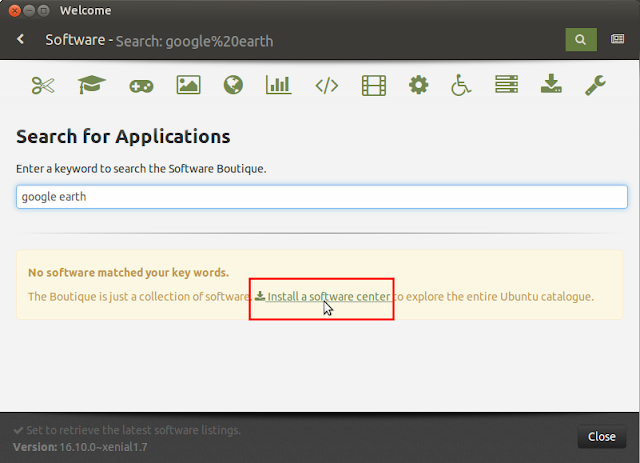The height and width of the screenshot is (463, 640).
Task: Click 'Enter a keyword to search' instruction text
Action: coord(141,169)
